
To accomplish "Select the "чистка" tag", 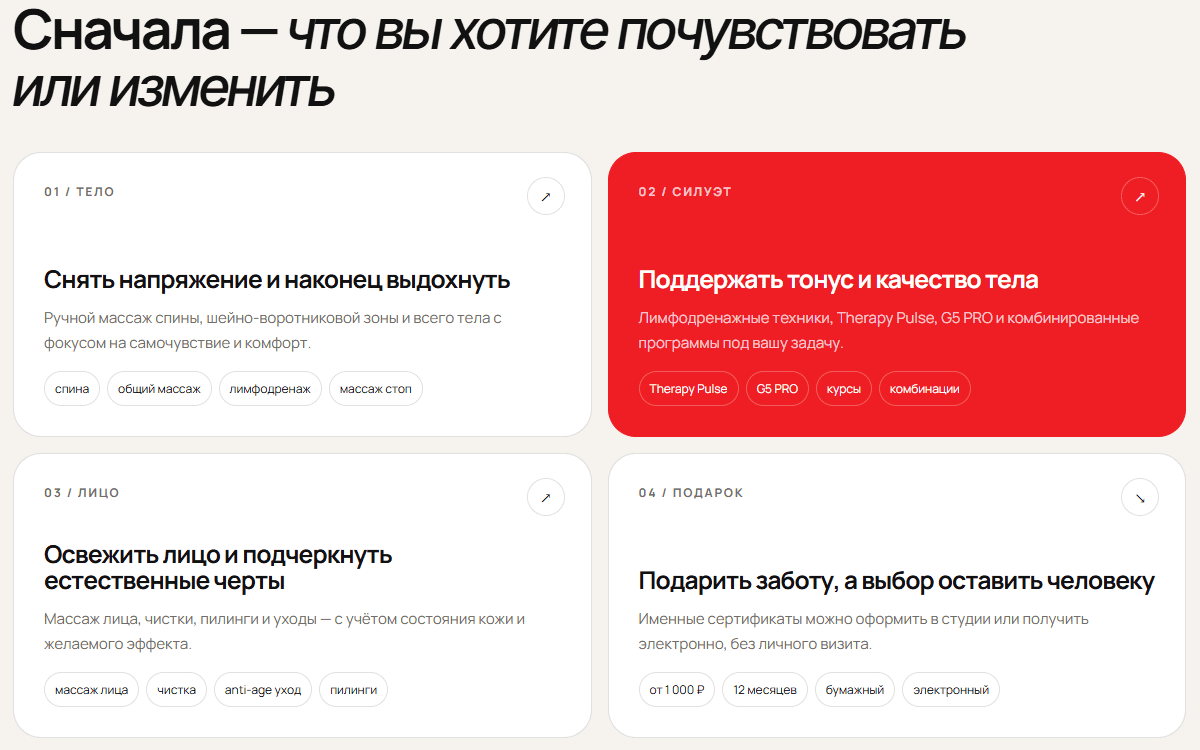I will [177, 690].
